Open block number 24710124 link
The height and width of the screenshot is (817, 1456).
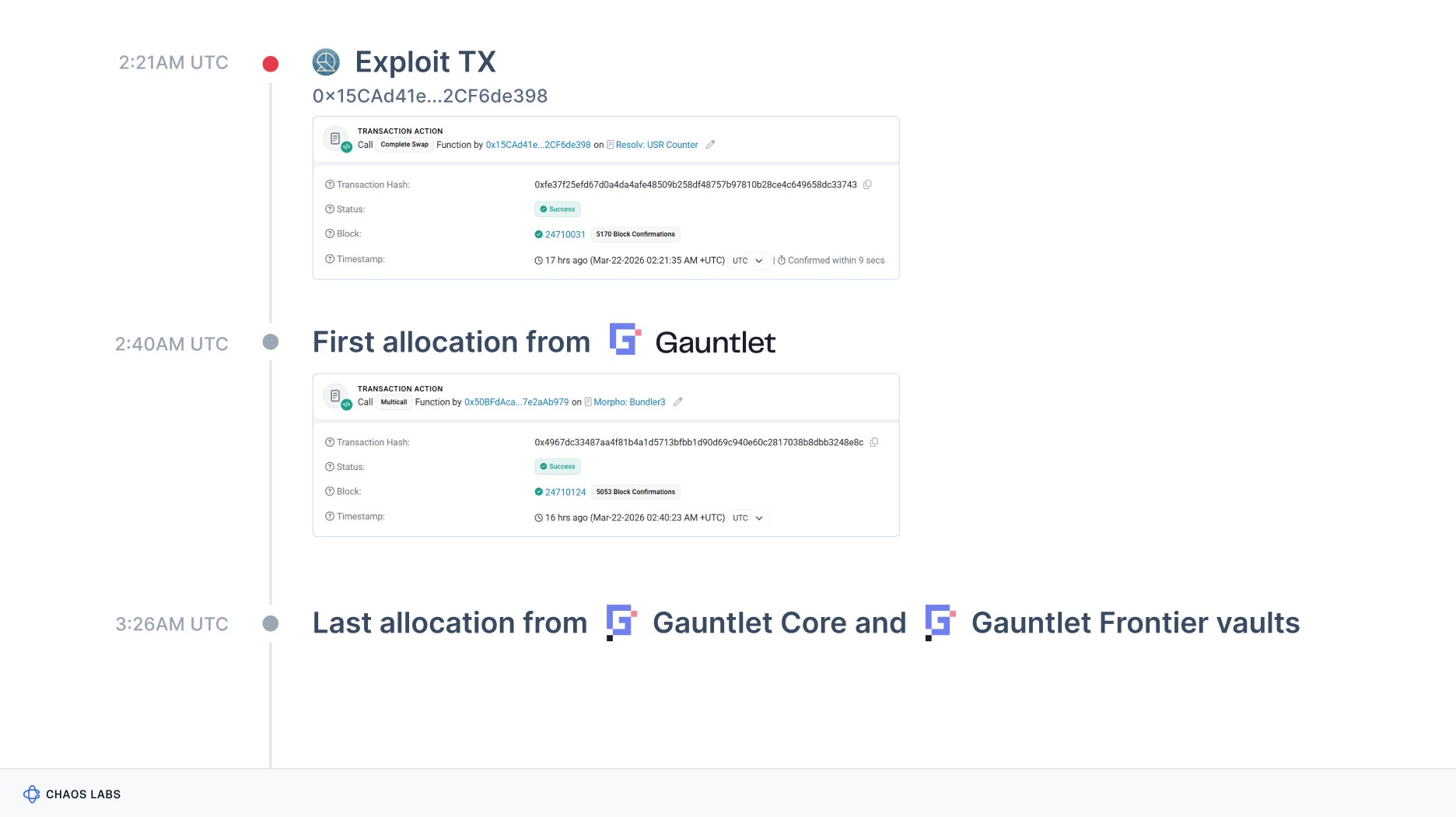tap(565, 492)
